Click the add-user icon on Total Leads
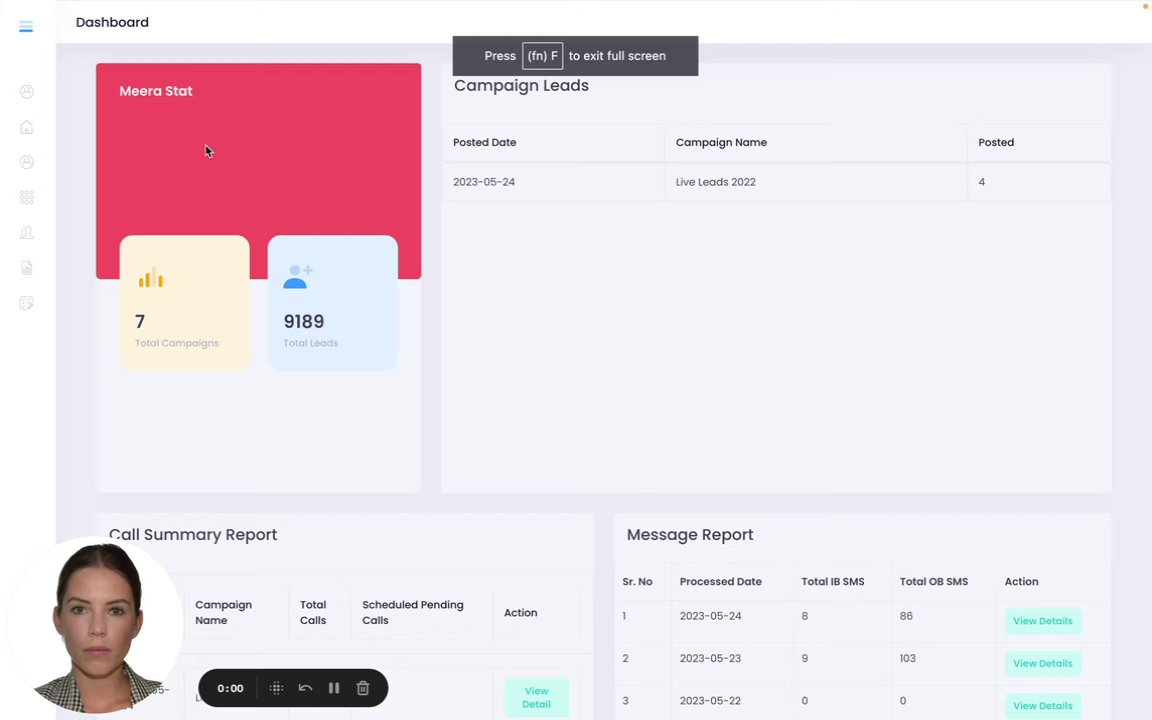 (298, 277)
